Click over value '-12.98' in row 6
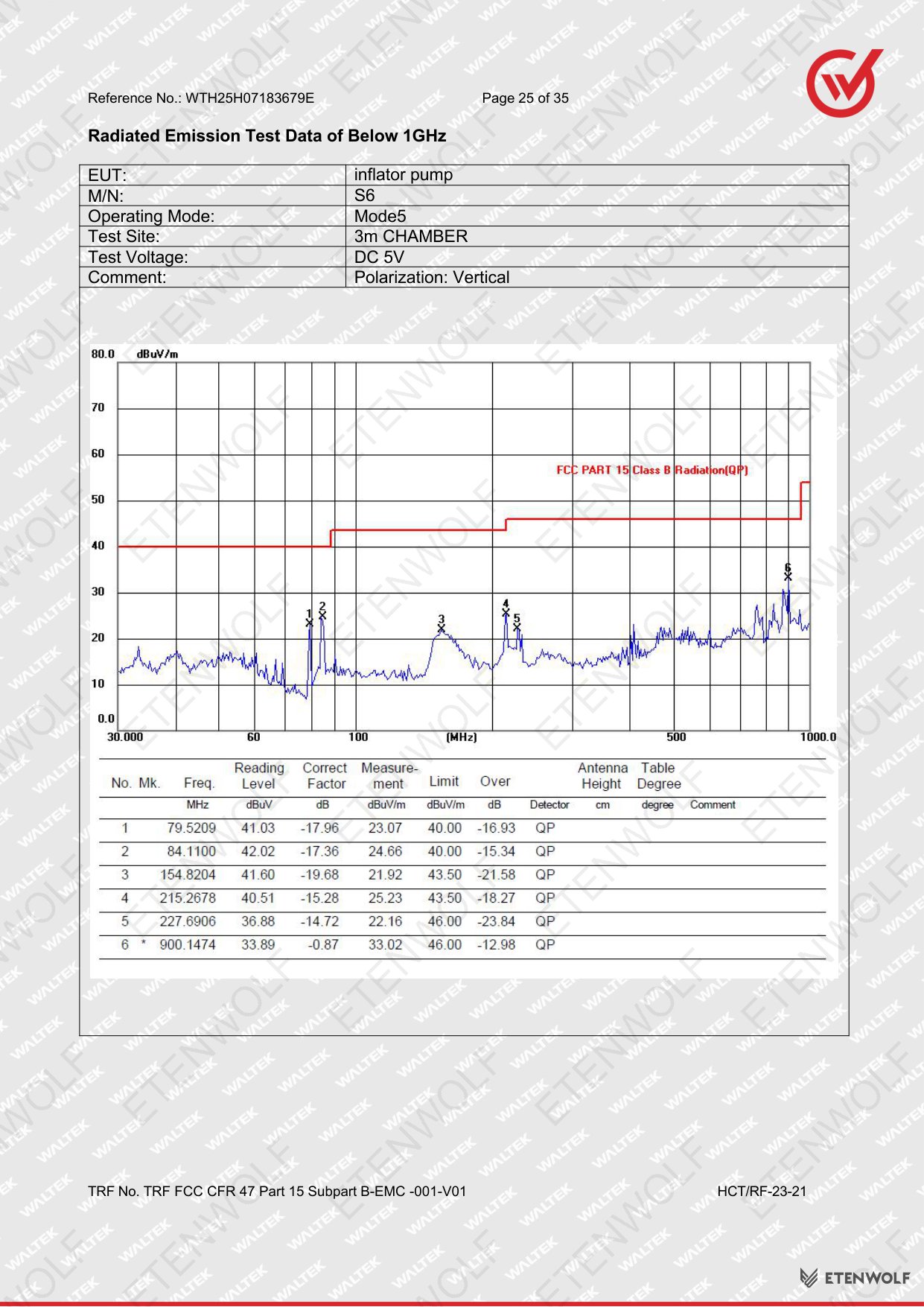This screenshot has height=1307, width=924. point(497,944)
